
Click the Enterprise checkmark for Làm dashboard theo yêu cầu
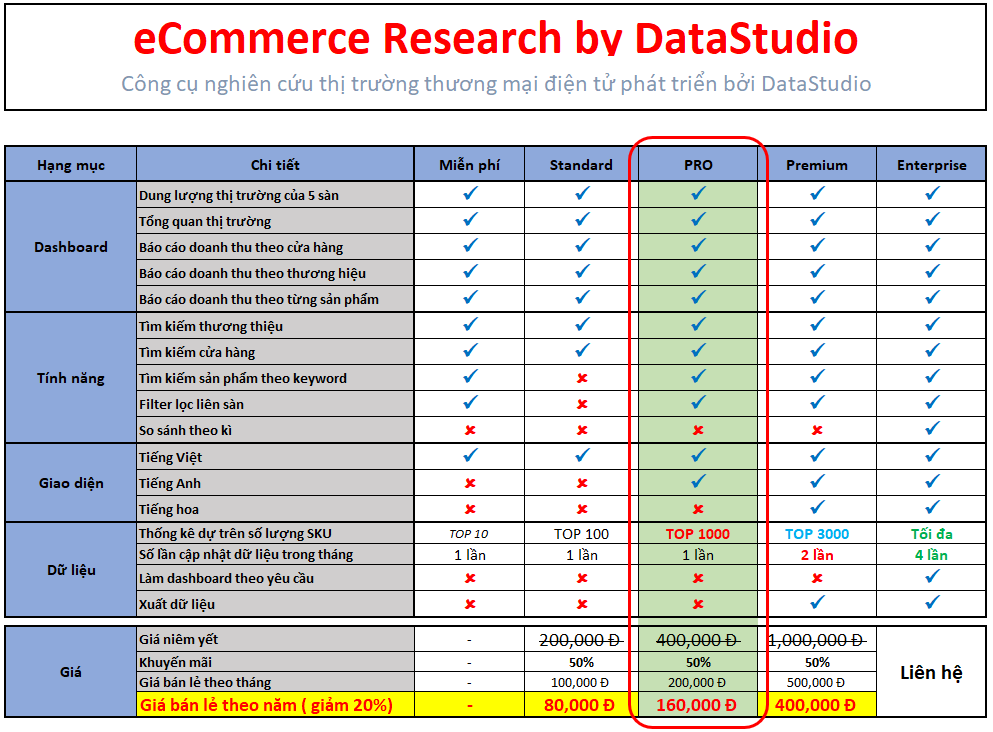point(932,577)
